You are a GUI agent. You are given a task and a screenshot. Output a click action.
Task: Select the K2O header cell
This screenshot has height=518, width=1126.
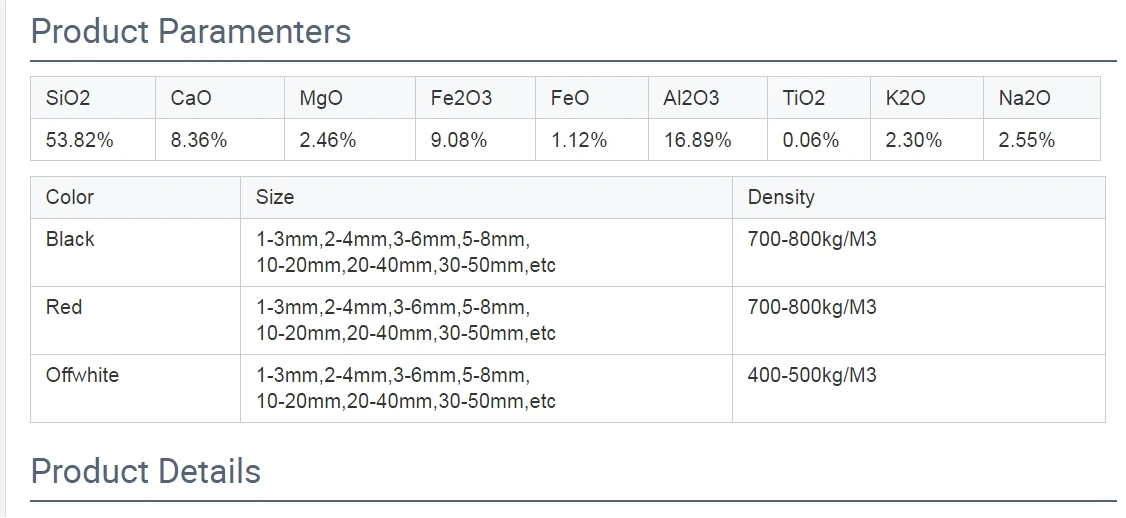(927, 98)
